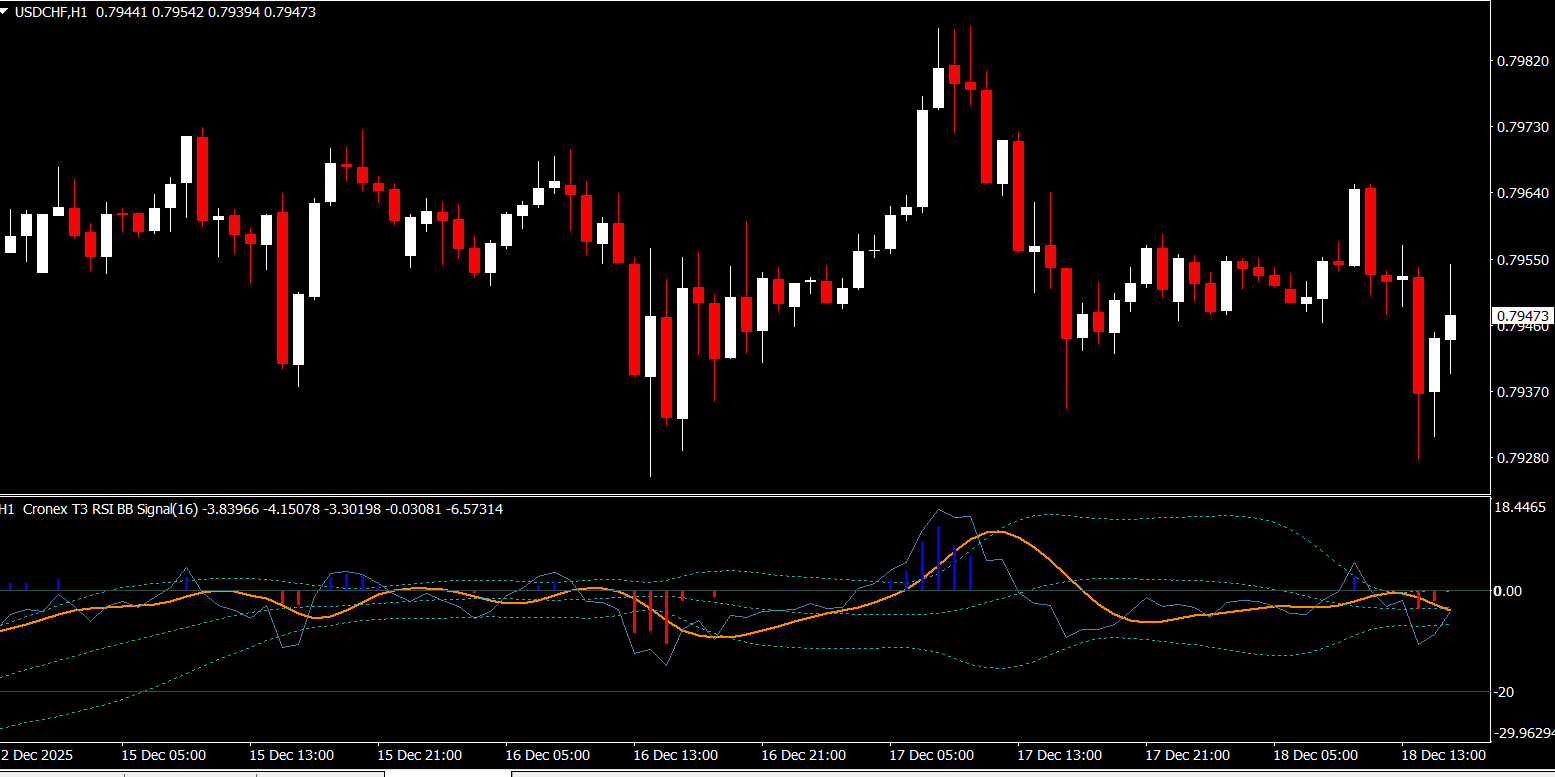Click the 18 Dec 13:00 time axis label
1555x777 pixels.
coord(1443,755)
